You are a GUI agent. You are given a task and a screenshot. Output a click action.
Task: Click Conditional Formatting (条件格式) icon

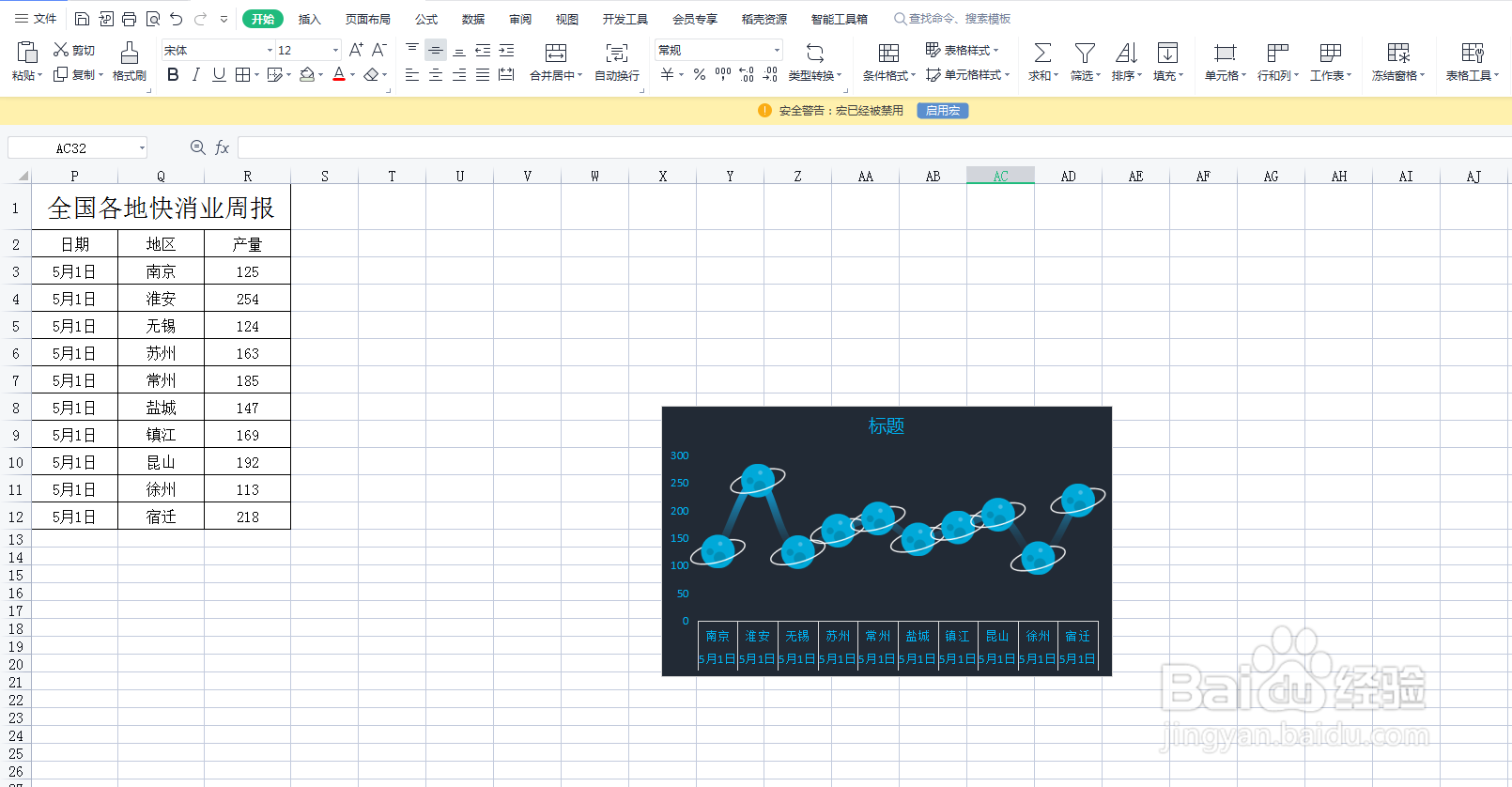[888, 53]
